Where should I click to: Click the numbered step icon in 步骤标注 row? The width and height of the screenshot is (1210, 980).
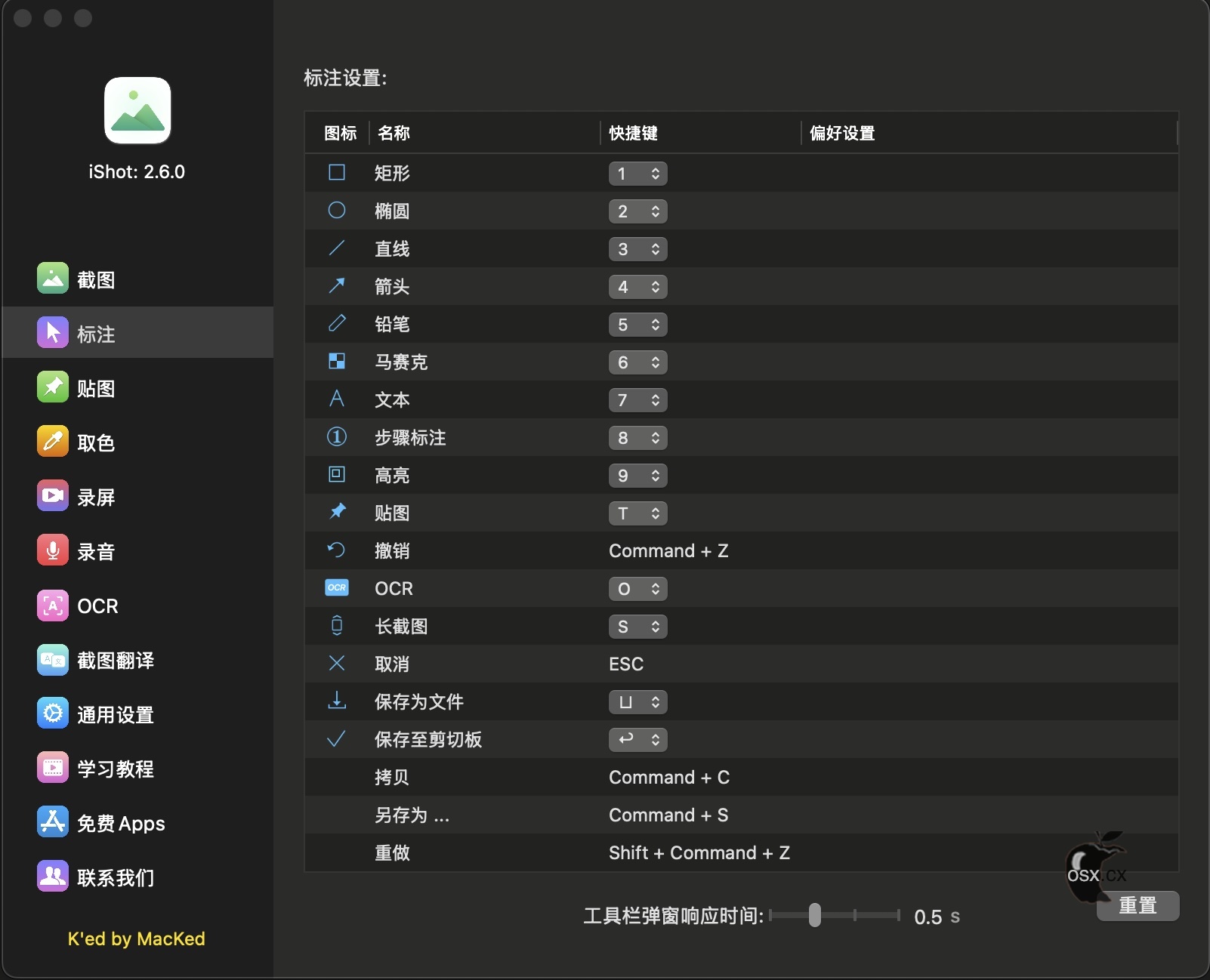(x=337, y=437)
